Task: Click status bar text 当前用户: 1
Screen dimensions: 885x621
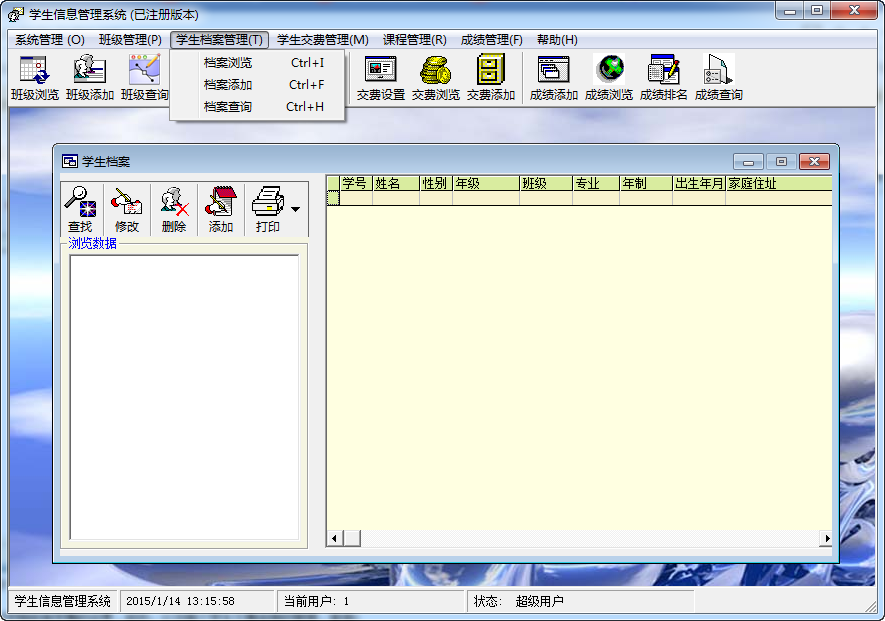Action: (316, 601)
